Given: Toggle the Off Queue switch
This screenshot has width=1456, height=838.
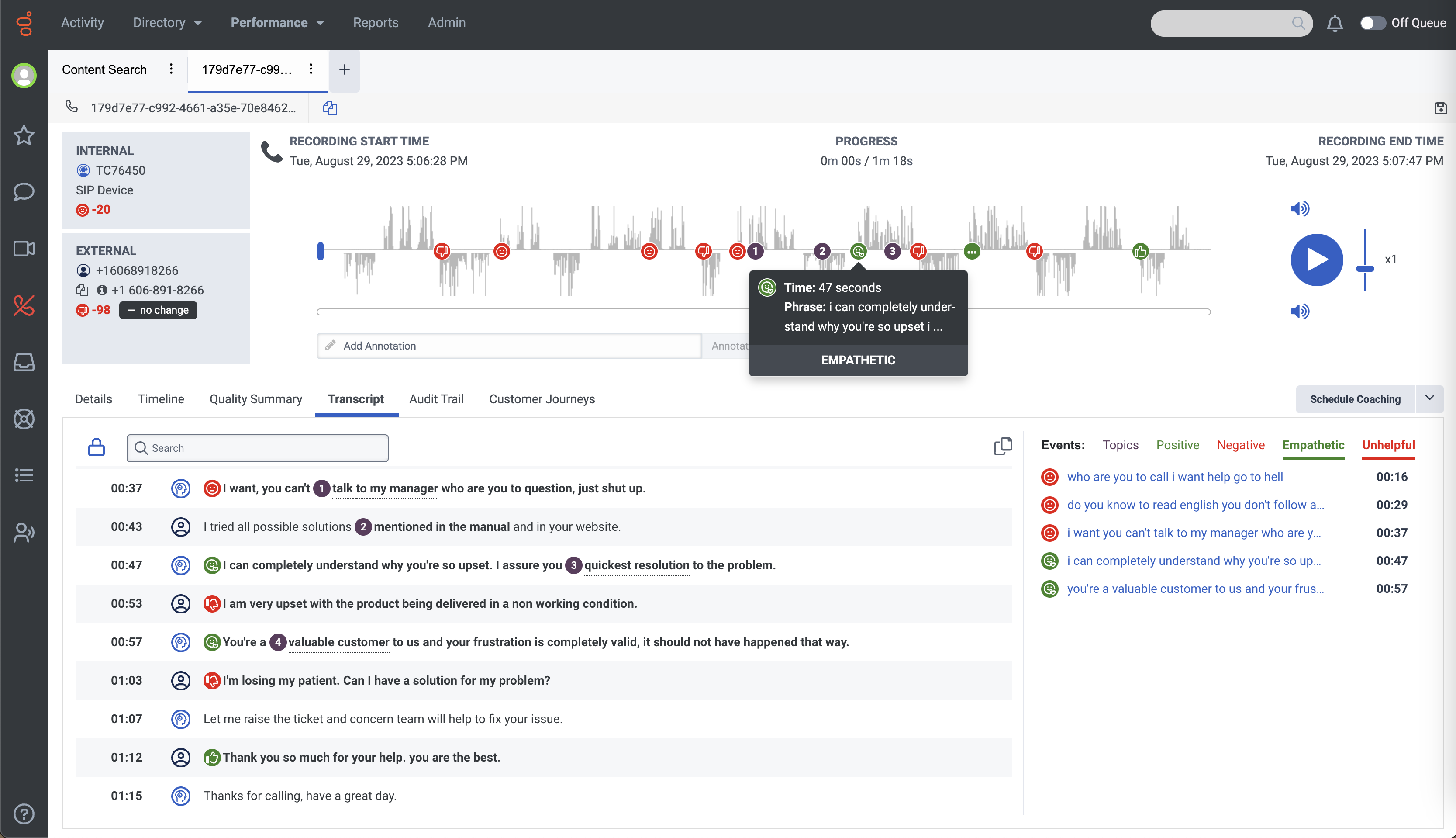Looking at the screenshot, I should pos(1372,23).
